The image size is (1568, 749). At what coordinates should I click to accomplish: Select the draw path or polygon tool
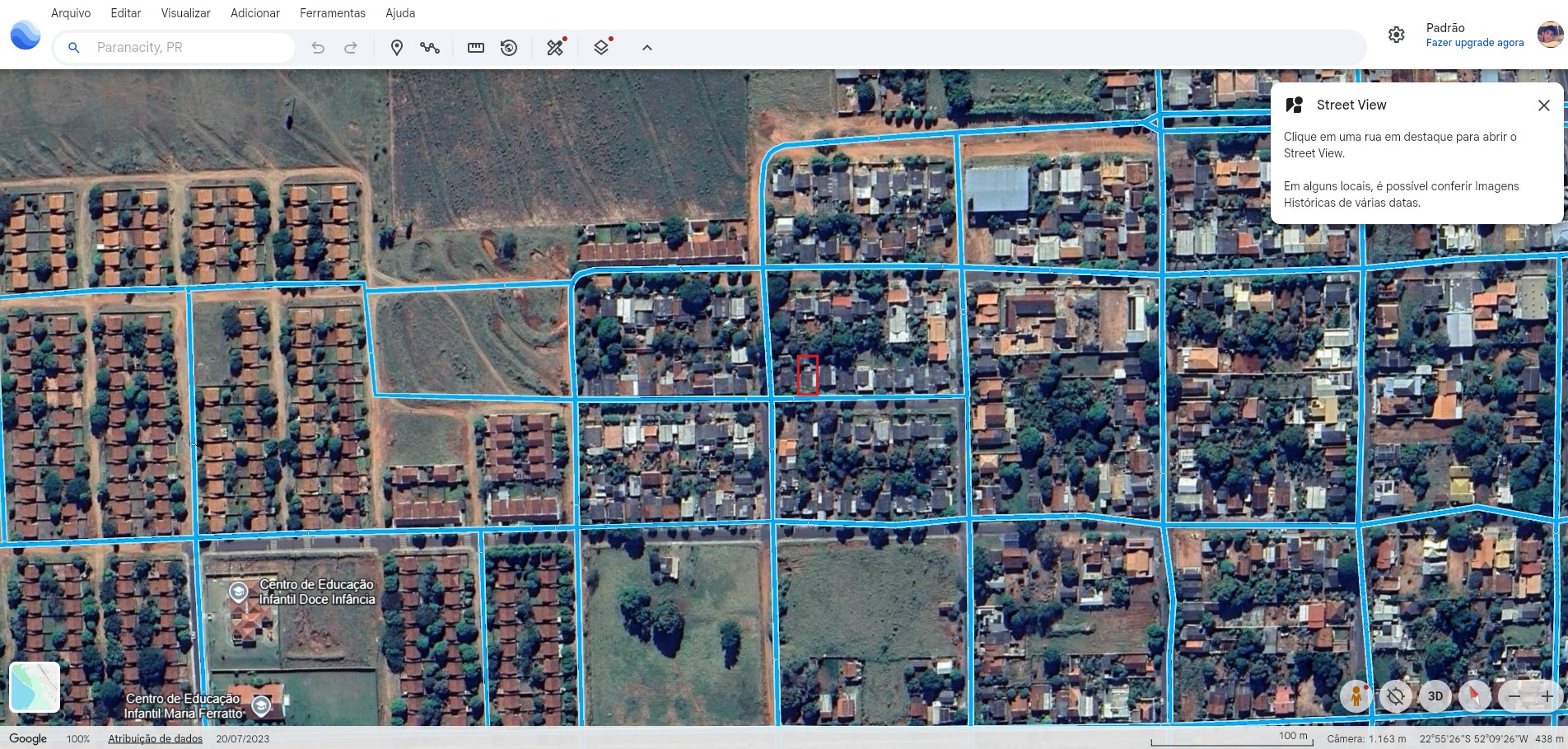[x=429, y=48]
